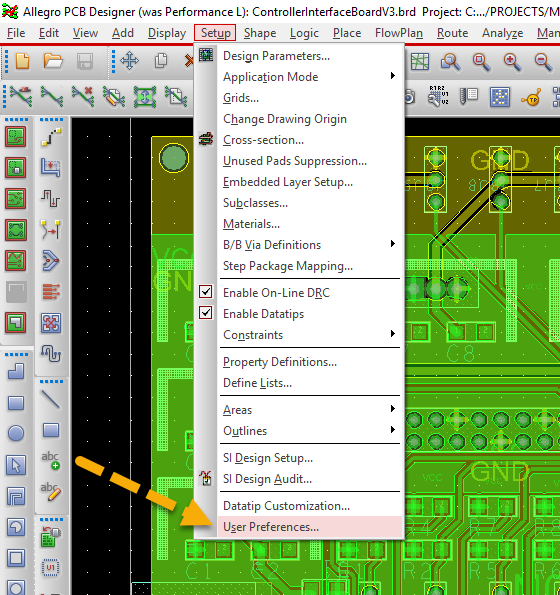The width and height of the screenshot is (560, 595).
Task: Expand the Constraints submenu
Action: (309, 335)
